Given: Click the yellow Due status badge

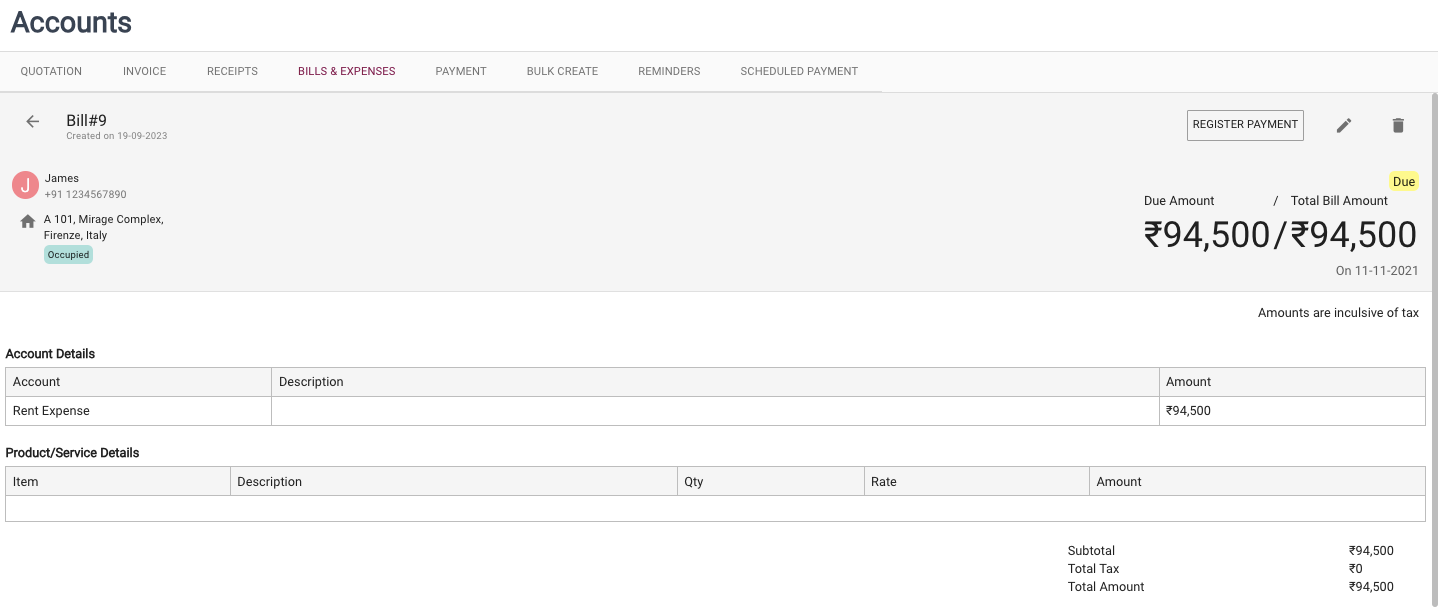Looking at the screenshot, I should tap(1403, 182).
